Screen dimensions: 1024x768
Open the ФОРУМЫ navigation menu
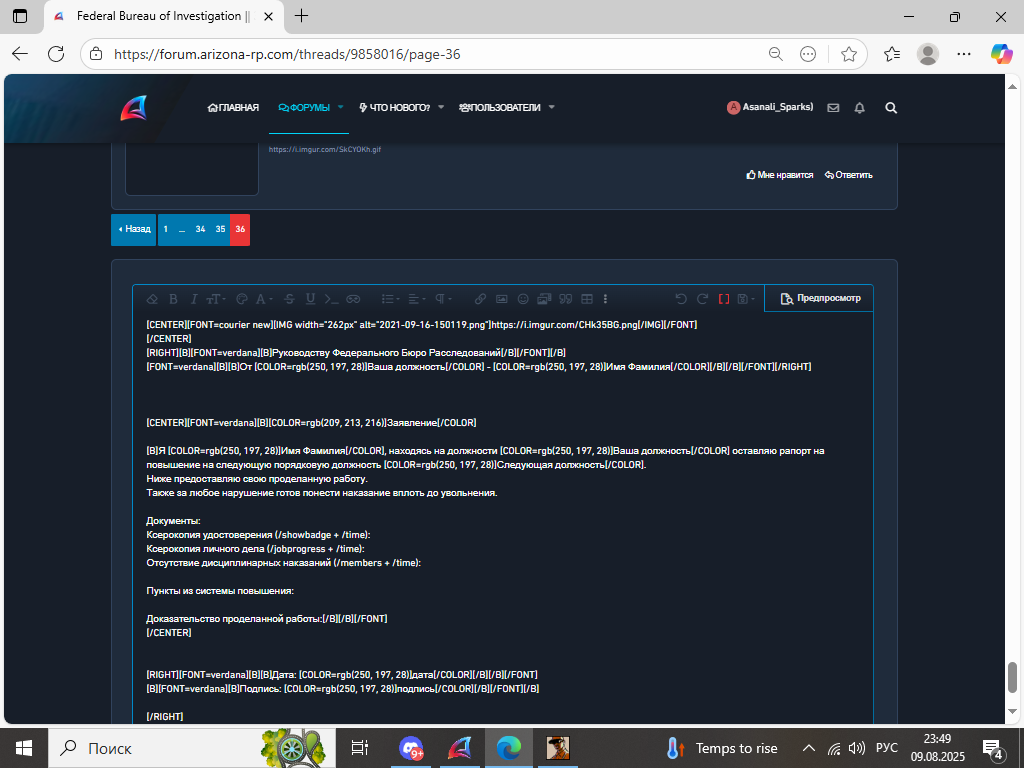coord(310,108)
